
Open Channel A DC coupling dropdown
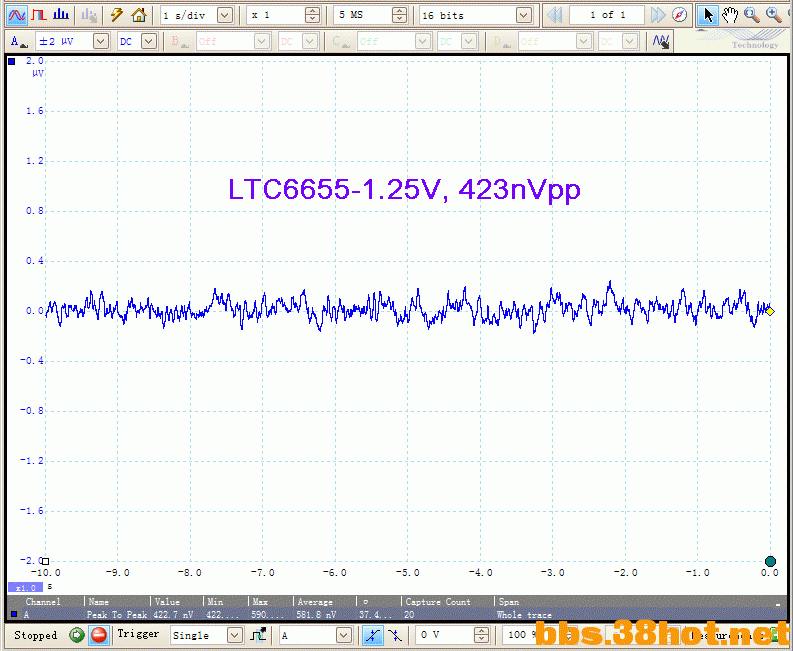coord(149,41)
